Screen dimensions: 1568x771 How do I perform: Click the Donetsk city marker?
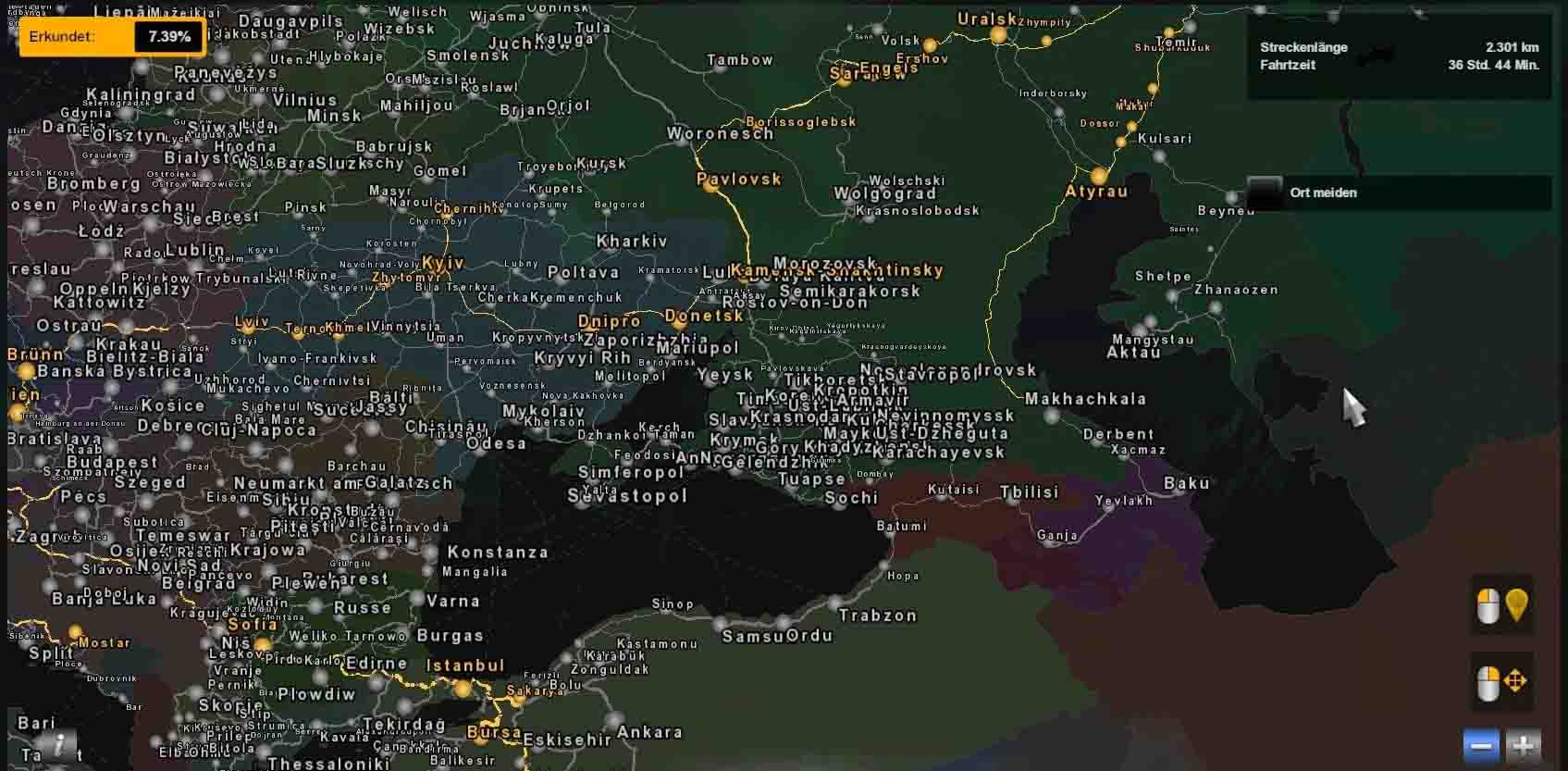click(679, 324)
